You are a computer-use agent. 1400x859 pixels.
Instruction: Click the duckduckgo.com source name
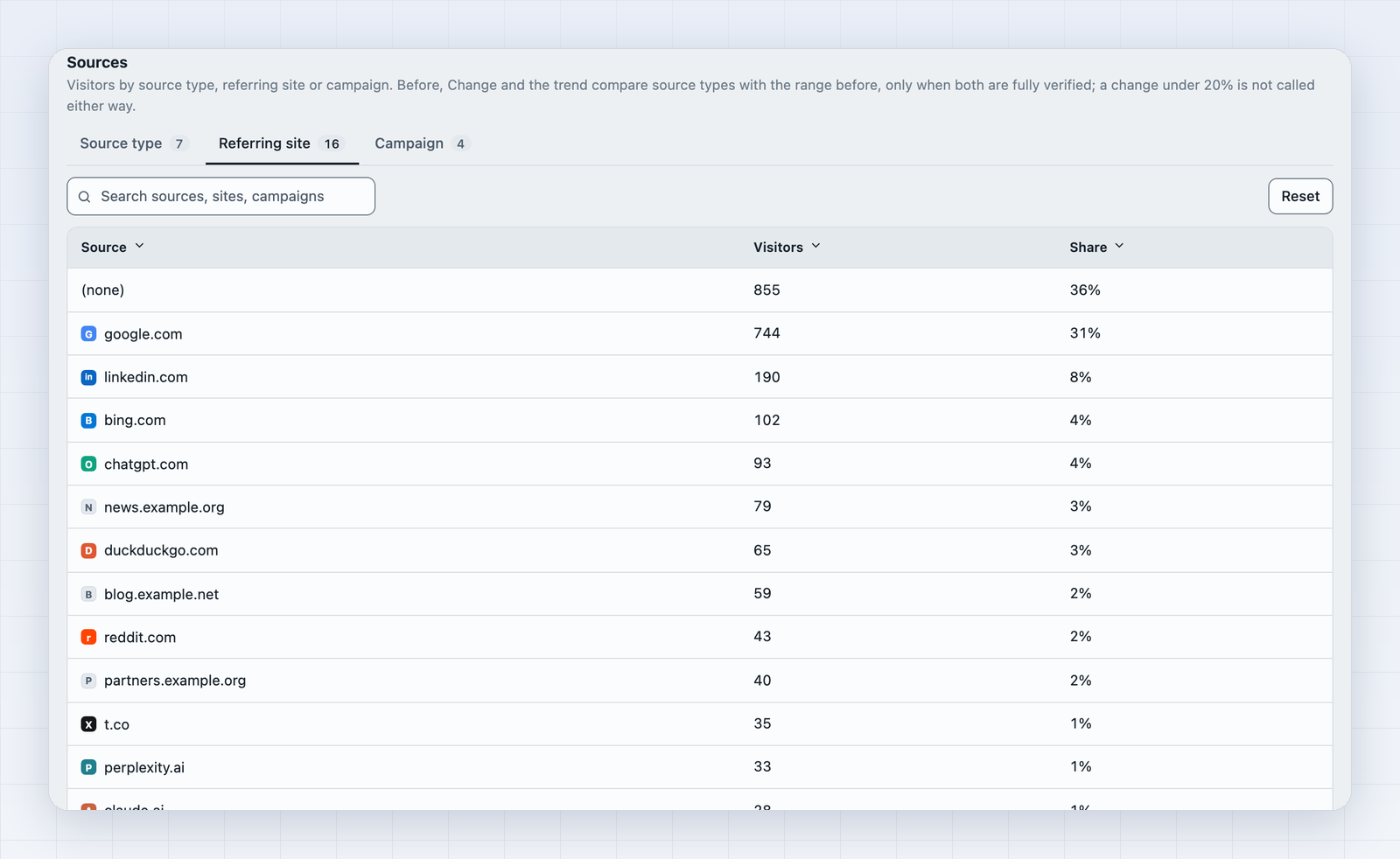(161, 551)
